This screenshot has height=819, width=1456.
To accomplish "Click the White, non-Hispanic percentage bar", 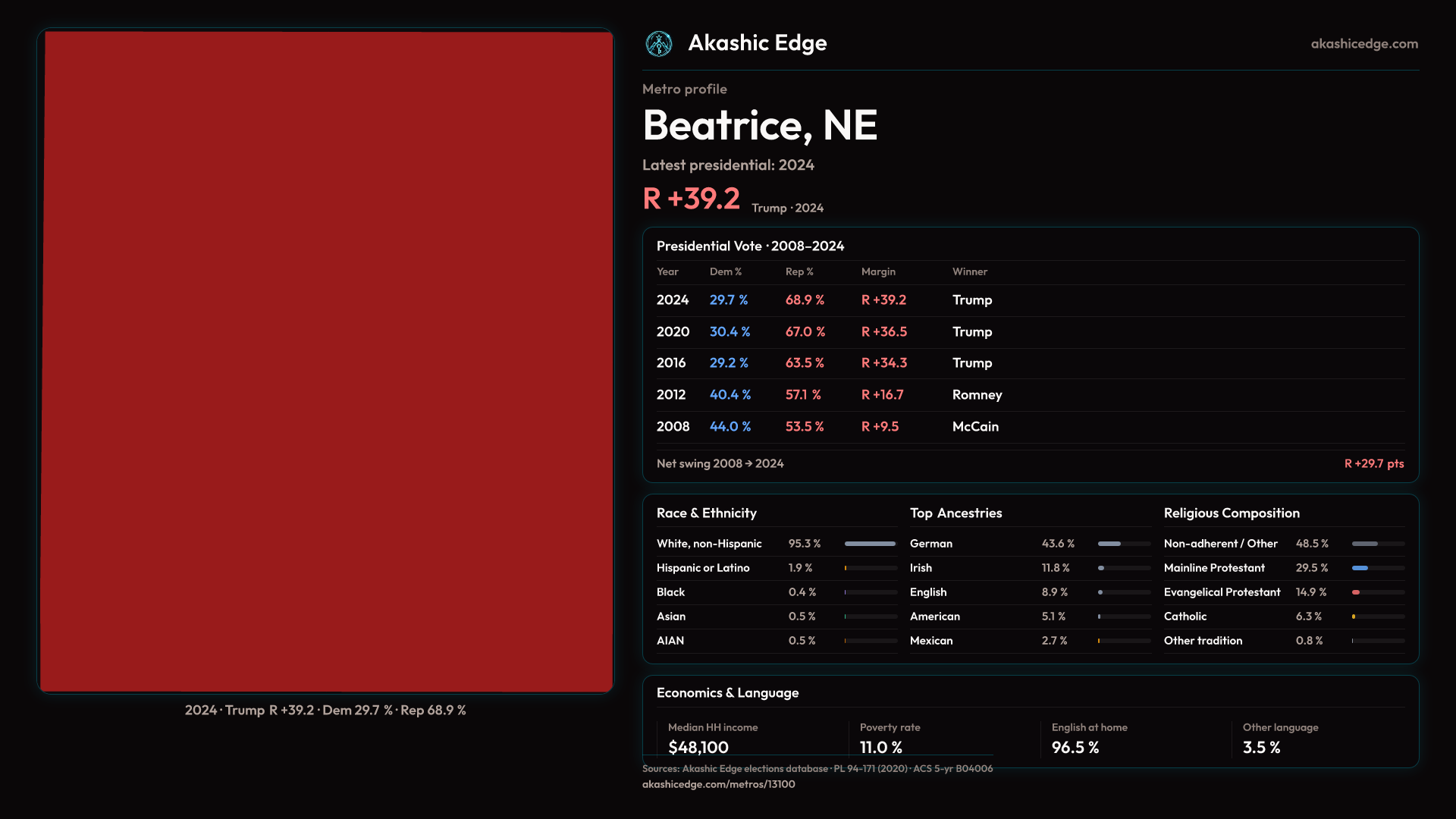I will click(x=870, y=544).
